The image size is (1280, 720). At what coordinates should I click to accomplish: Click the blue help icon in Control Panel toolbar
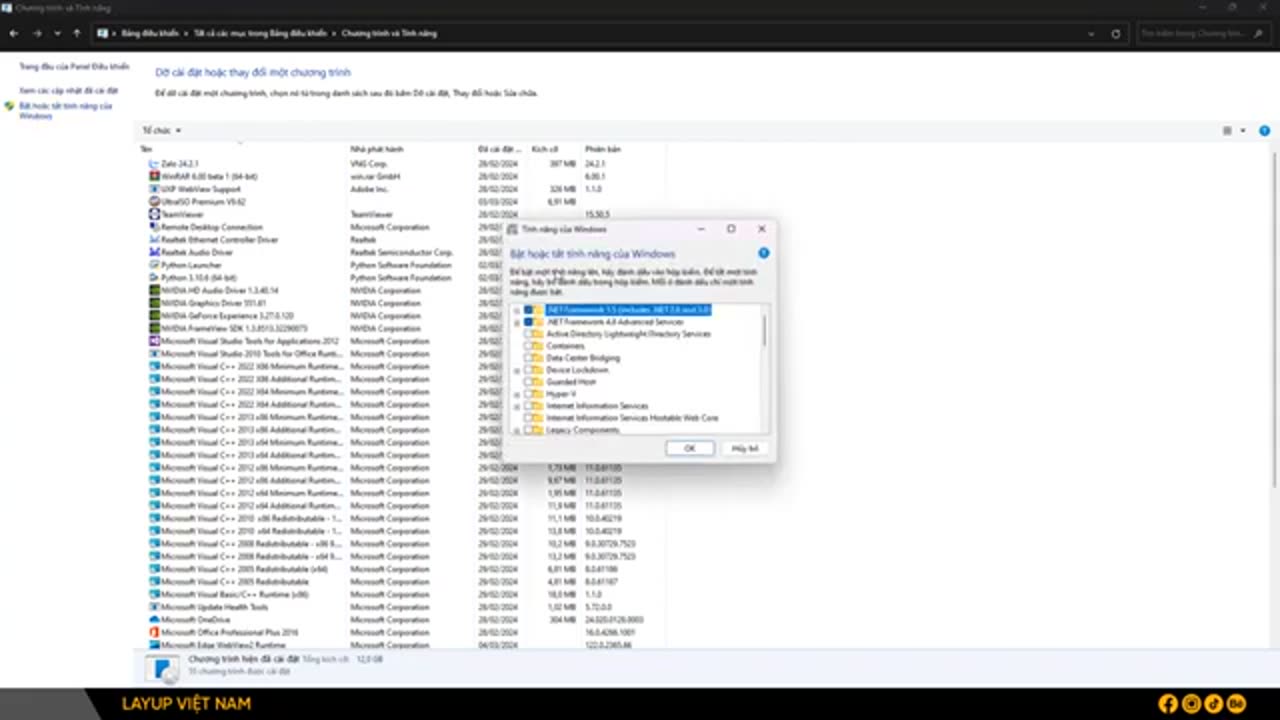tap(1264, 131)
